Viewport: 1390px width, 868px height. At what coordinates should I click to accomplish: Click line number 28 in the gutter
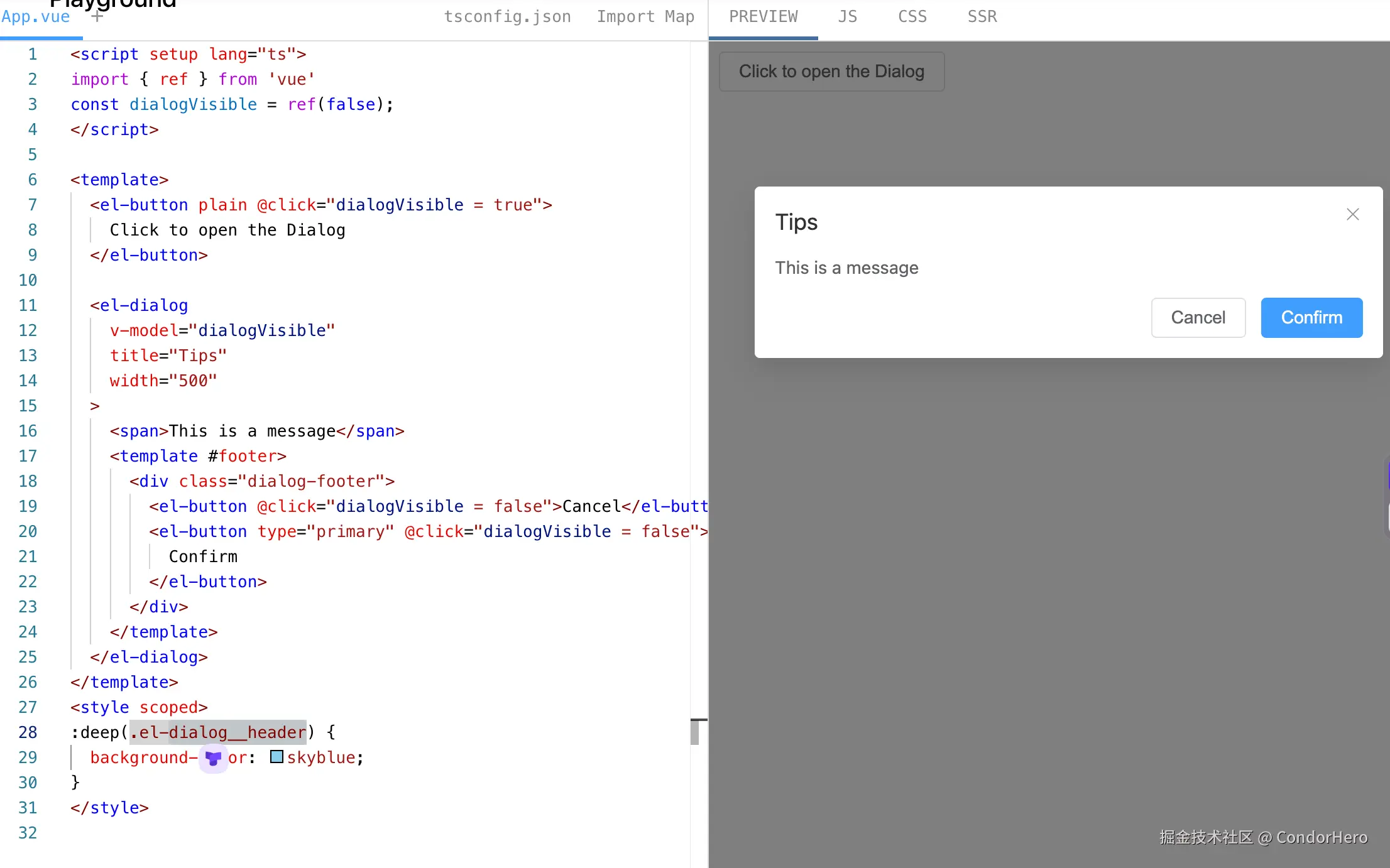[28, 732]
